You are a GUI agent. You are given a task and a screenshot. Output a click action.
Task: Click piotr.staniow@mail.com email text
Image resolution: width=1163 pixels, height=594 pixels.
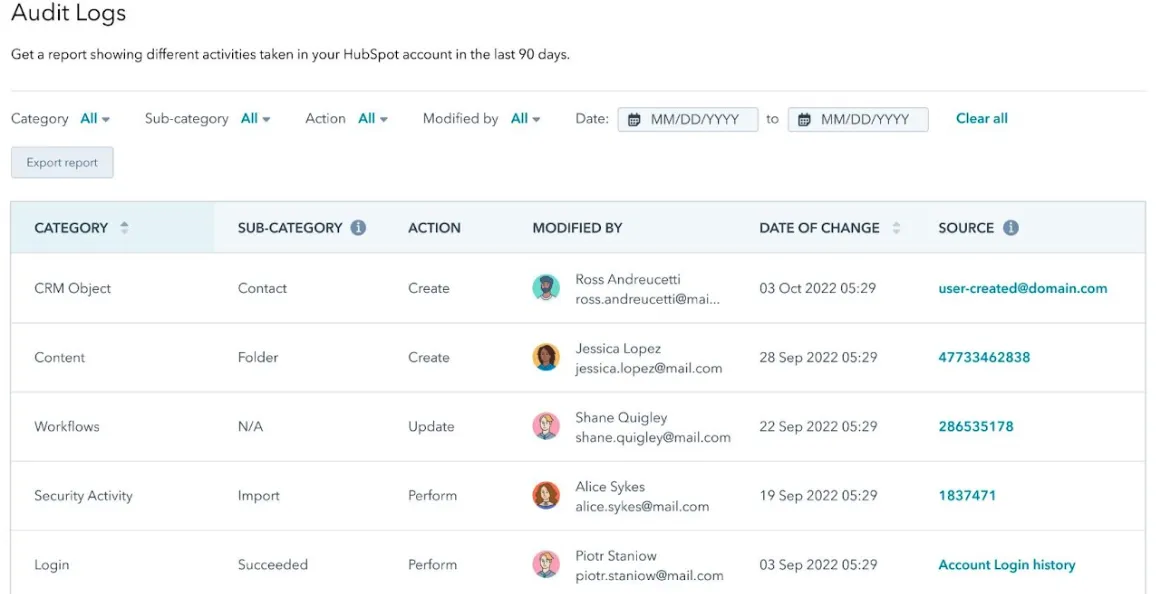click(649, 576)
